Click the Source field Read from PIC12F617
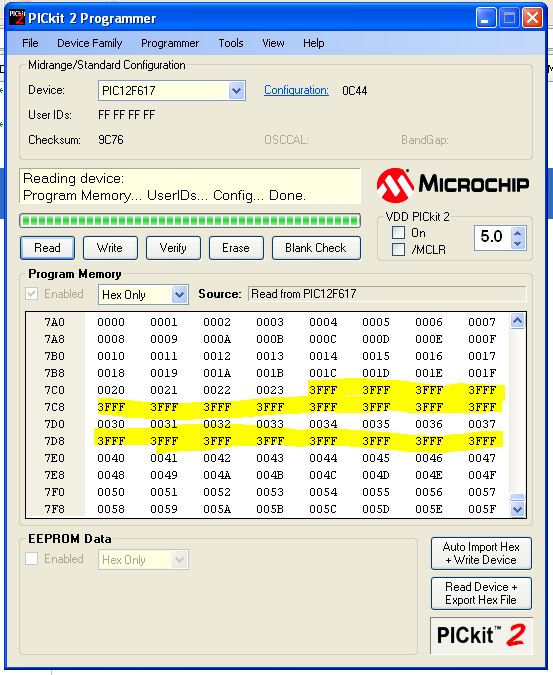 387,294
